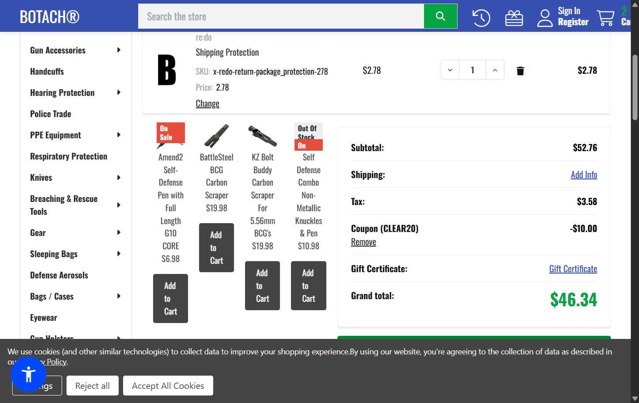Open Hearing Protection category
This screenshot has width=639, height=403.
pos(62,92)
